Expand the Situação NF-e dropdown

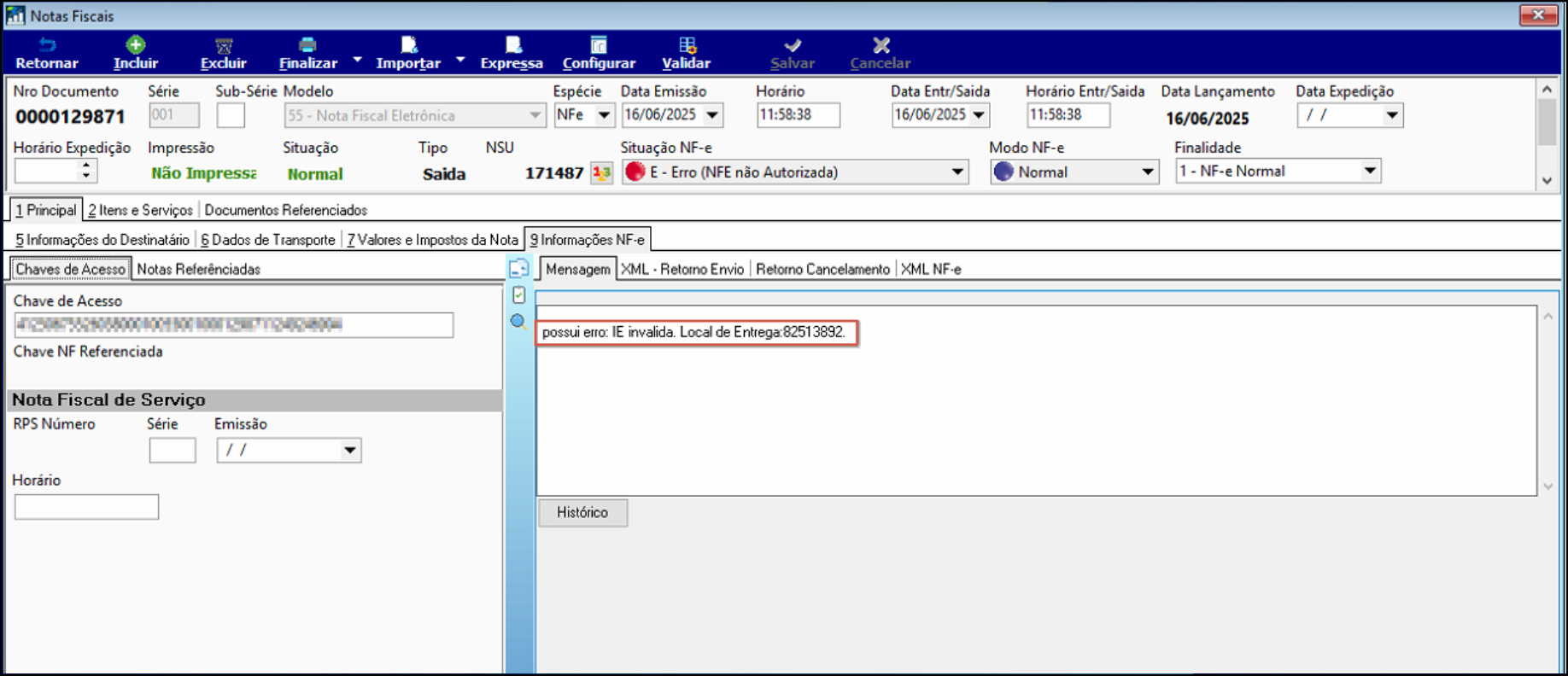[957, 172]
